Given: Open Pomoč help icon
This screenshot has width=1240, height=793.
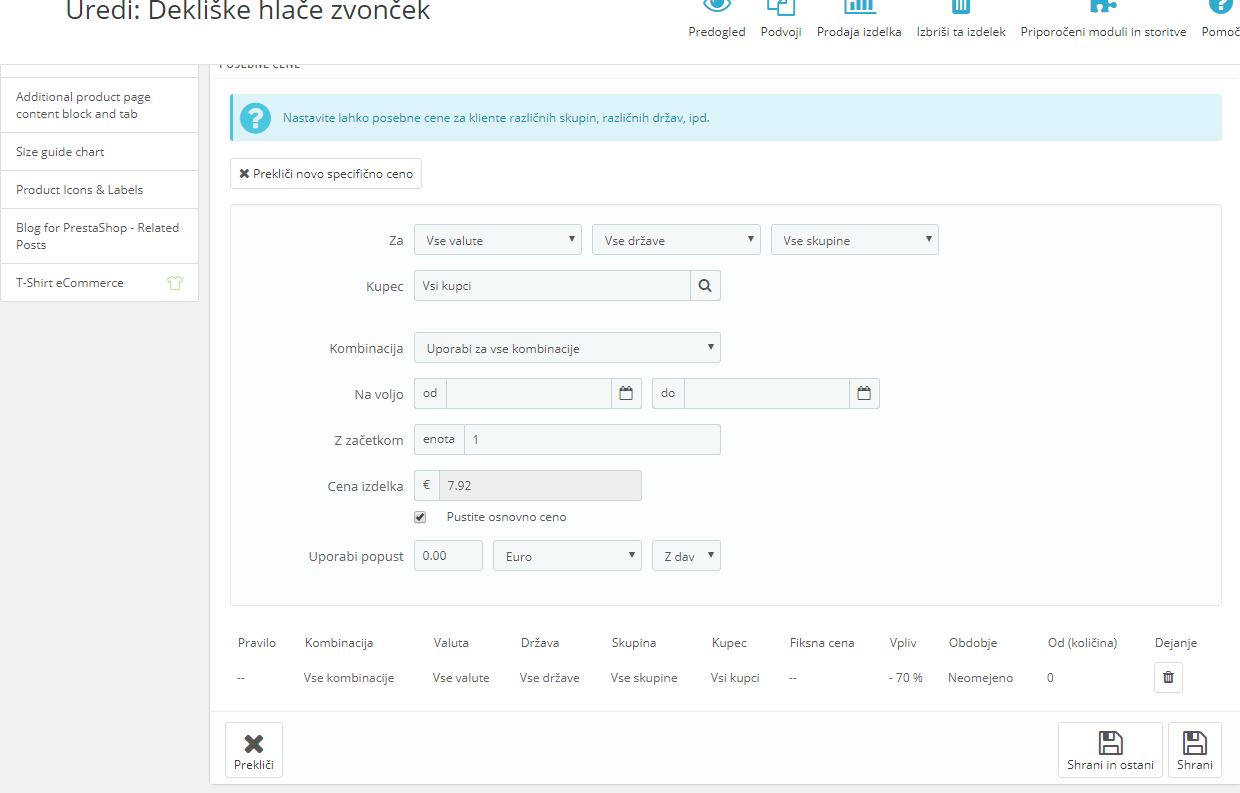Looking at the screenshot, I should pos(1221,8).
